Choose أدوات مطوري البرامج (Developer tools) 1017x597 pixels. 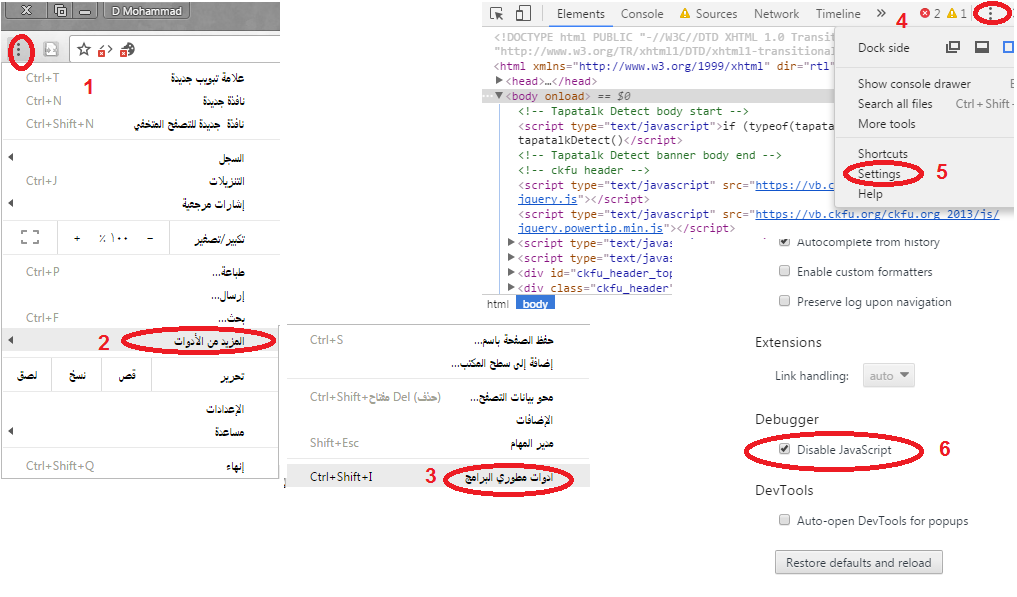pyautogui.click(x=438, y=477)
